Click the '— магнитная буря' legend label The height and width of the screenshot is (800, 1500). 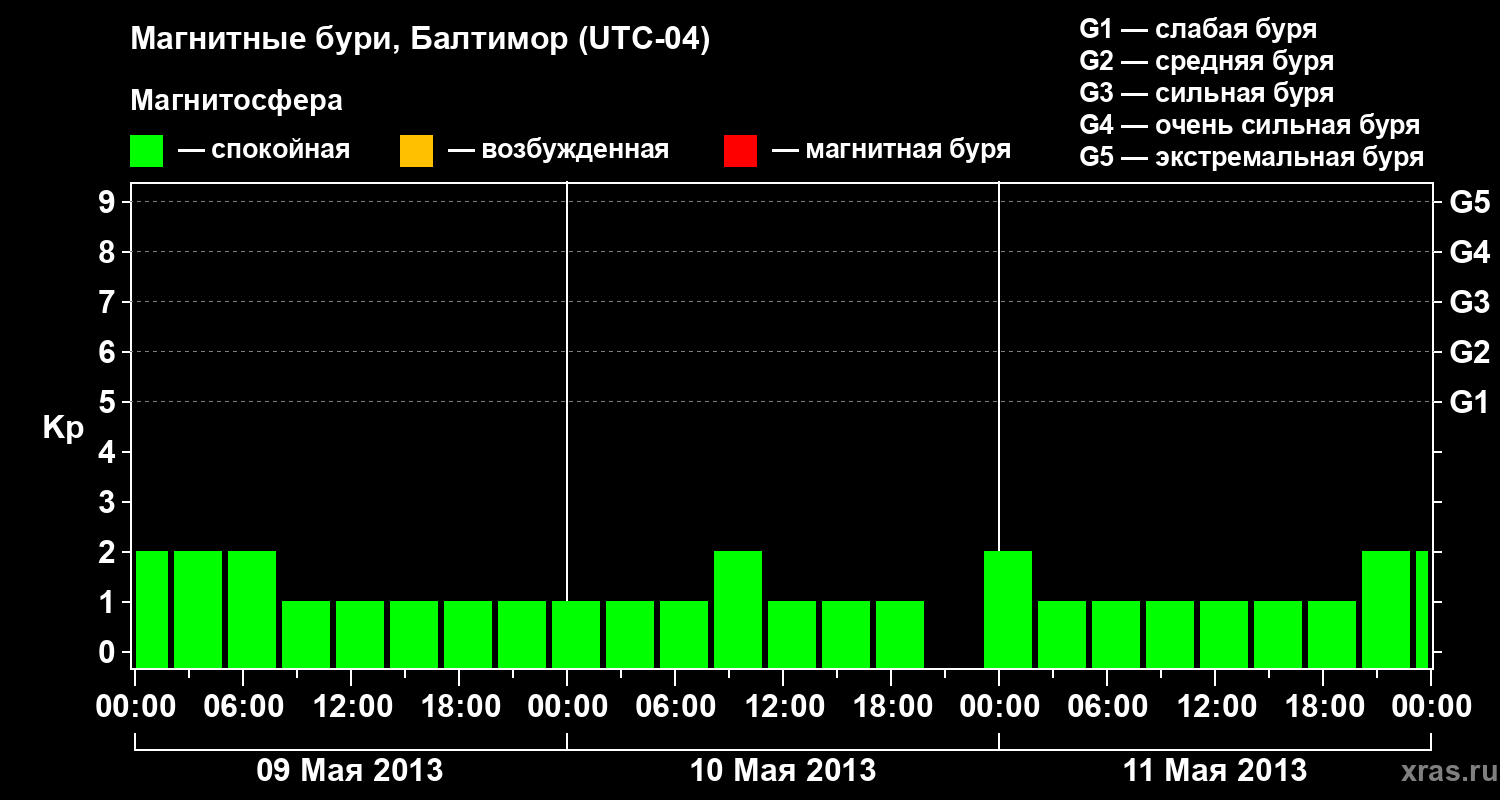pos(891,151)
